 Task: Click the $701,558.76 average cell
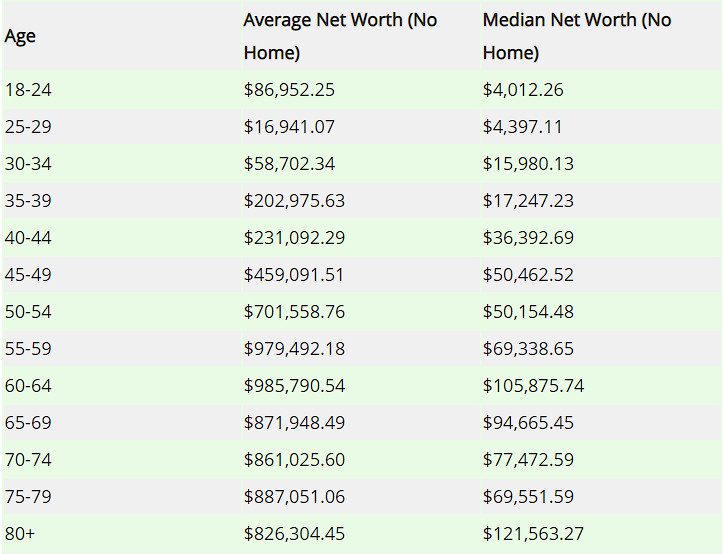pos(294,312)
